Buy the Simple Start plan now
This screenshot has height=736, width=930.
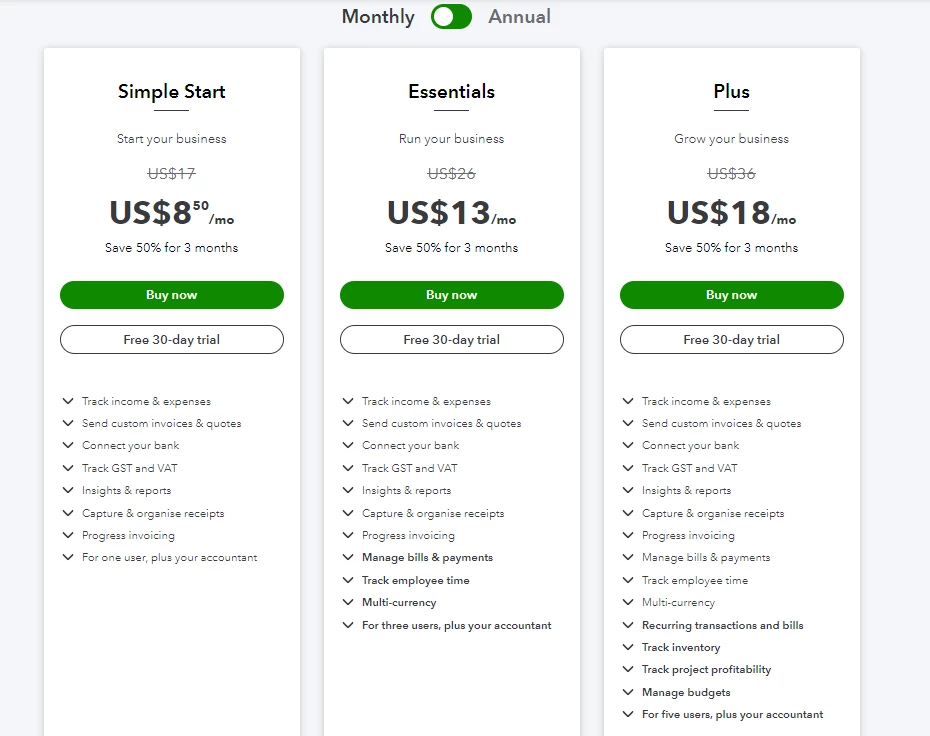coord(172,295)
